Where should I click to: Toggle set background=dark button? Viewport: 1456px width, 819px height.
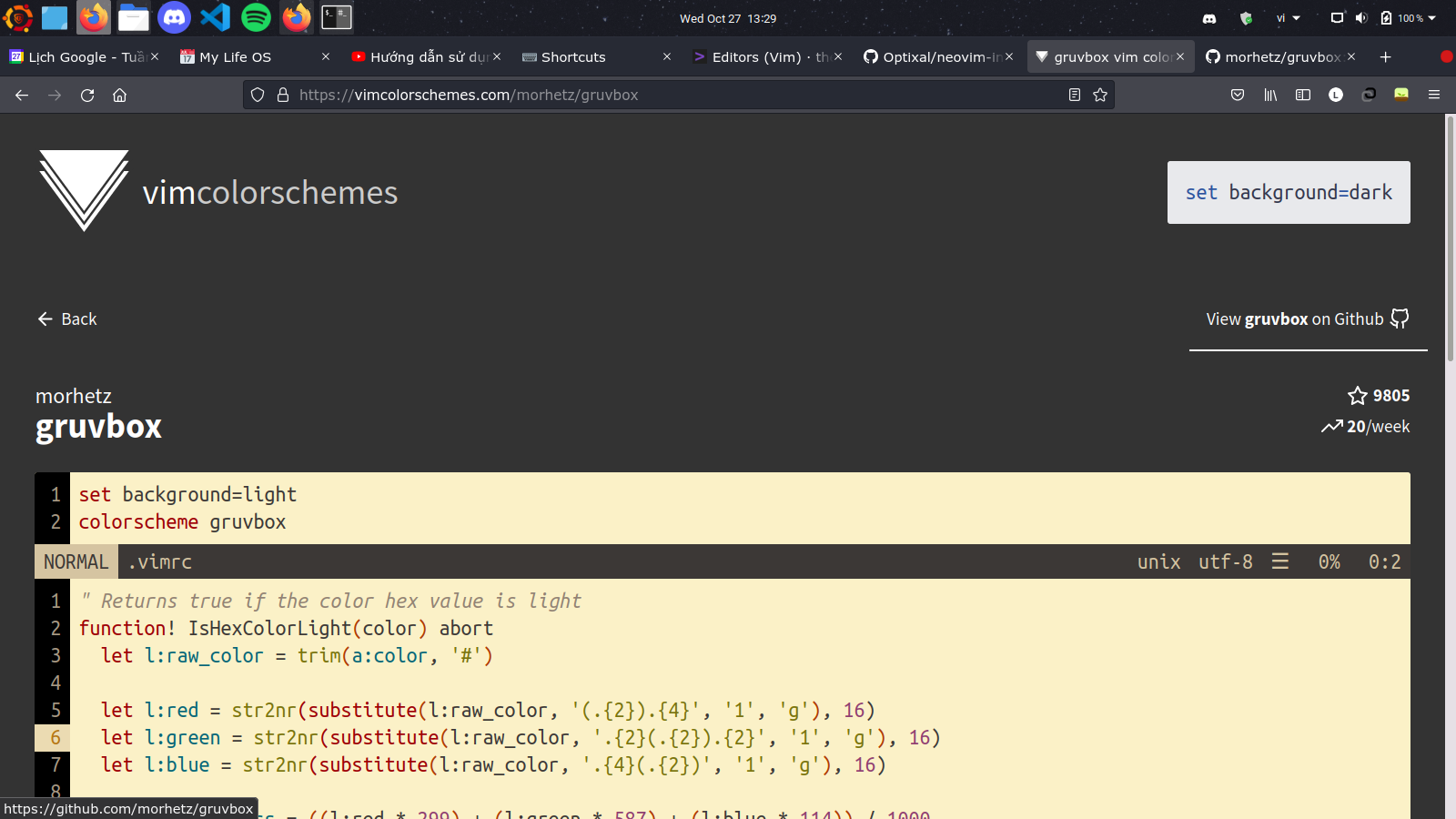(x=1289, y=192)
